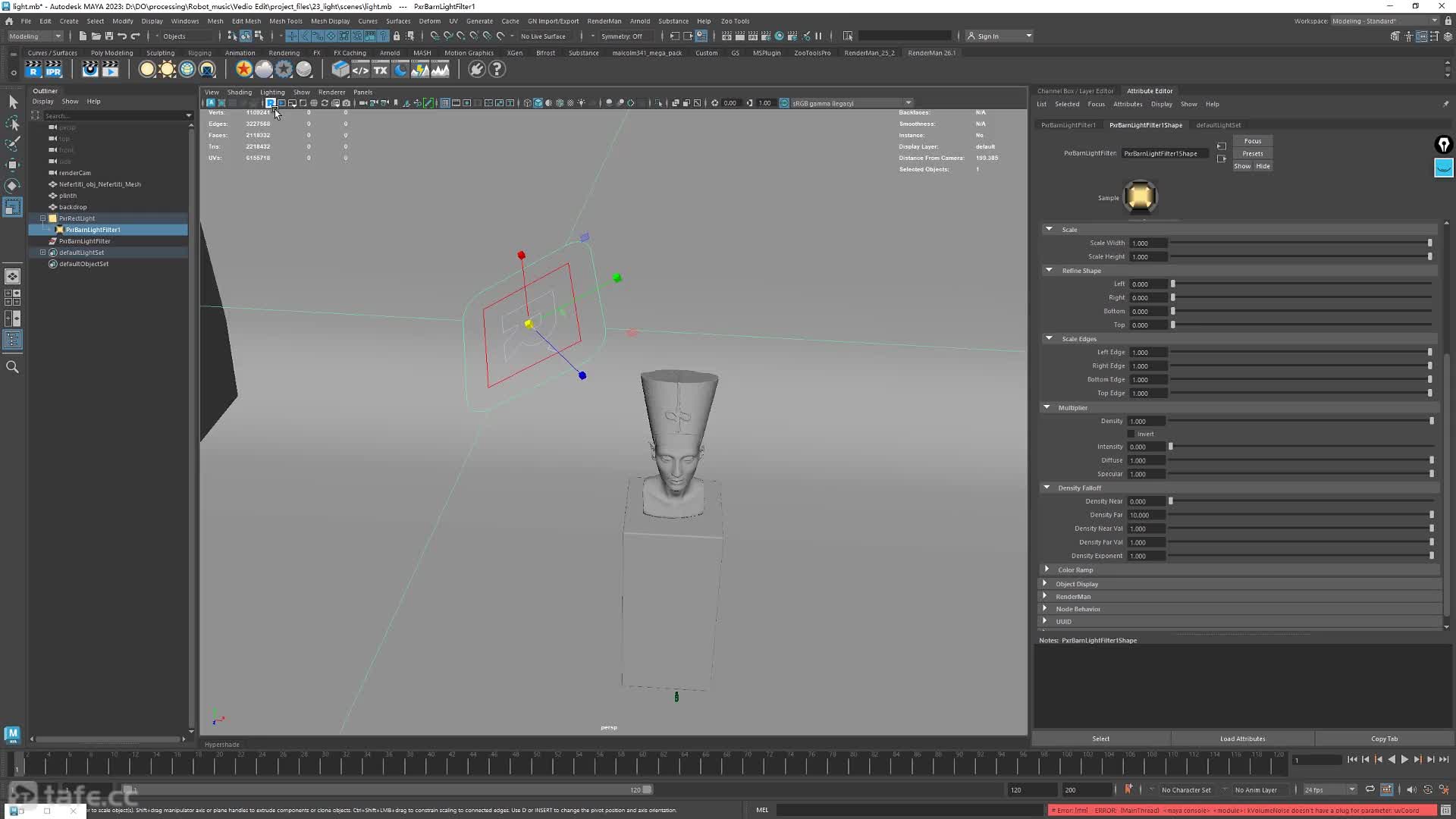Toggle the Symmetry Off control in the status line

tap(621, 36)
